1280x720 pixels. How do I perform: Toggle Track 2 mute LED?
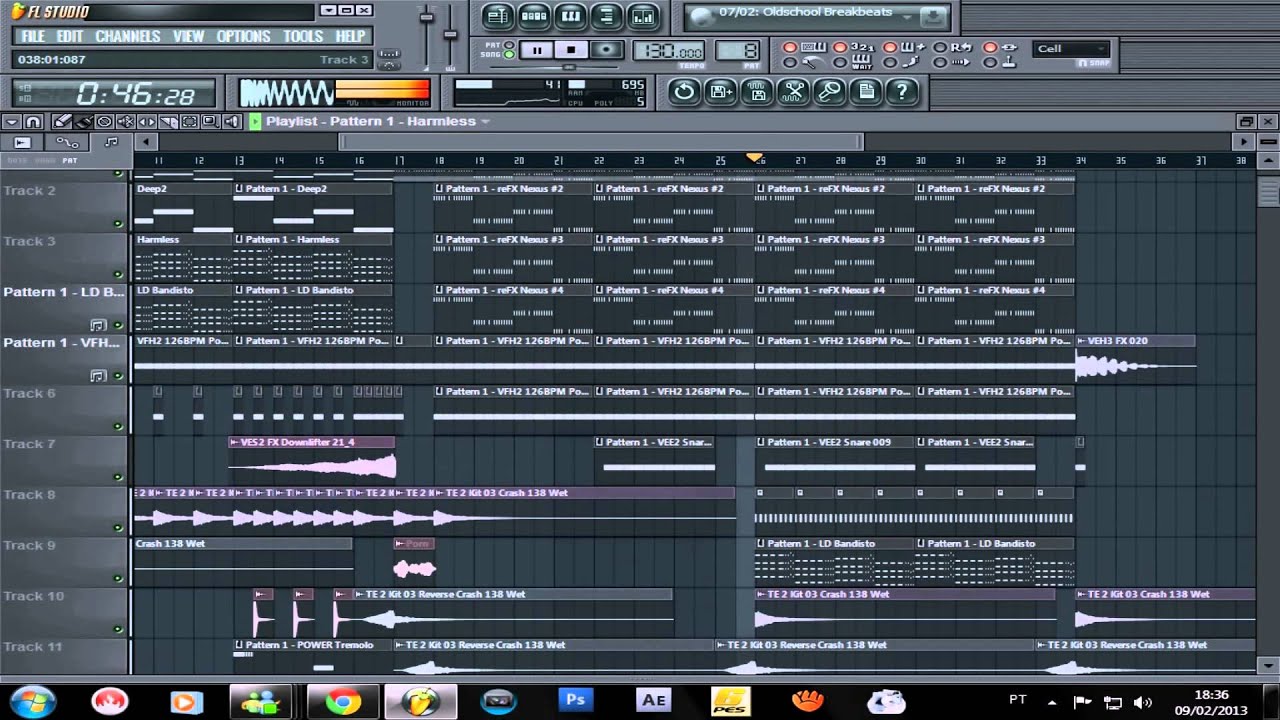coord(118,223)
